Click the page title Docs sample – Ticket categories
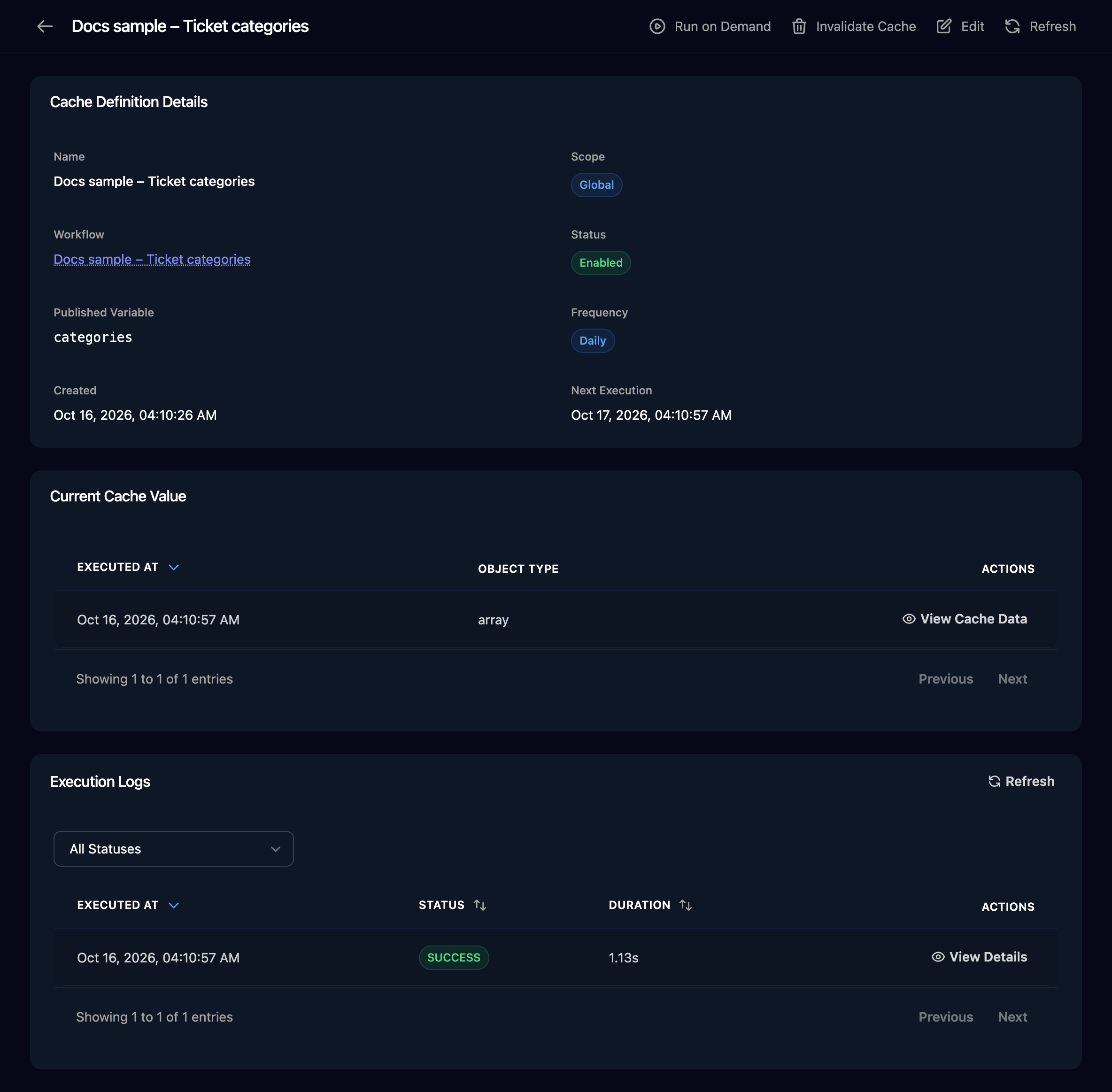1112x1092 pixels. pos(190,26)
